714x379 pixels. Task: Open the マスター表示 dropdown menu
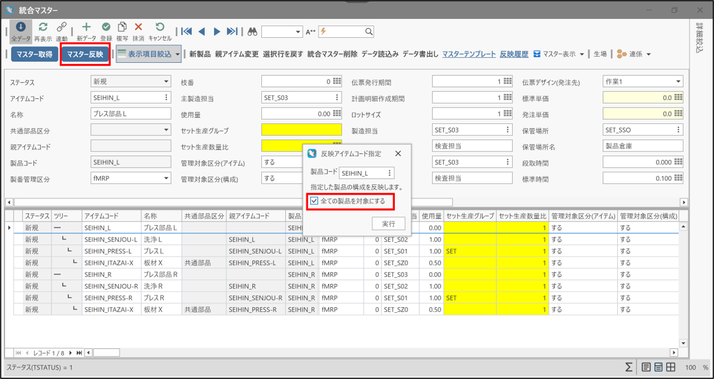pos(582,54)
